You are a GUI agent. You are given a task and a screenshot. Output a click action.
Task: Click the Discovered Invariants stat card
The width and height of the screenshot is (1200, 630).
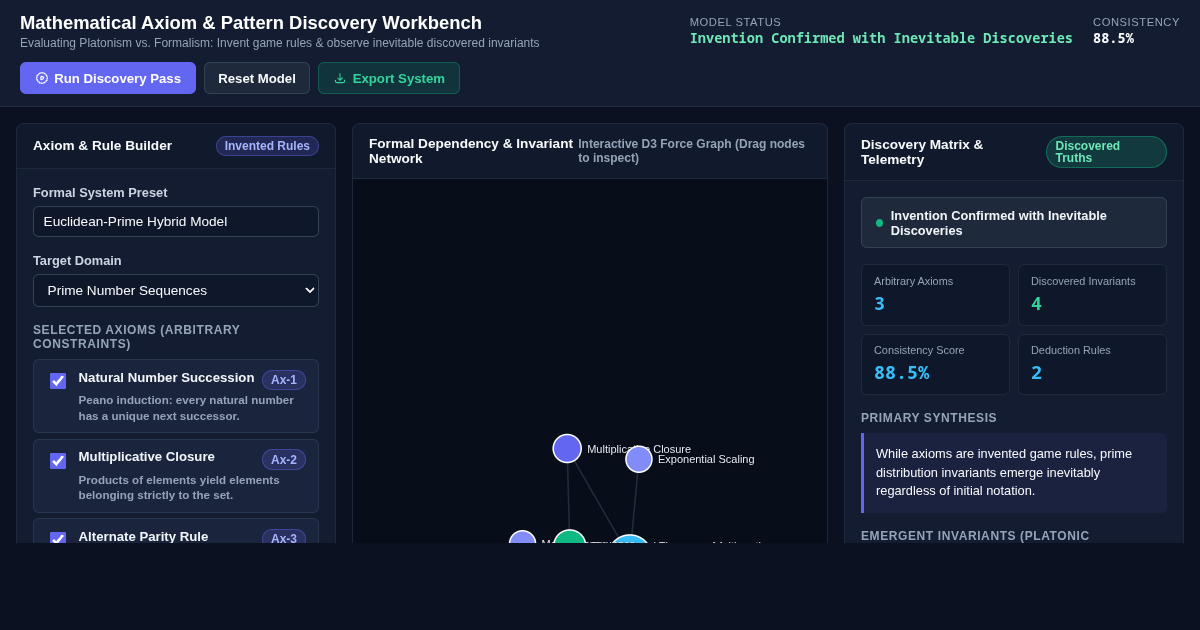(x=1092, y=295)
